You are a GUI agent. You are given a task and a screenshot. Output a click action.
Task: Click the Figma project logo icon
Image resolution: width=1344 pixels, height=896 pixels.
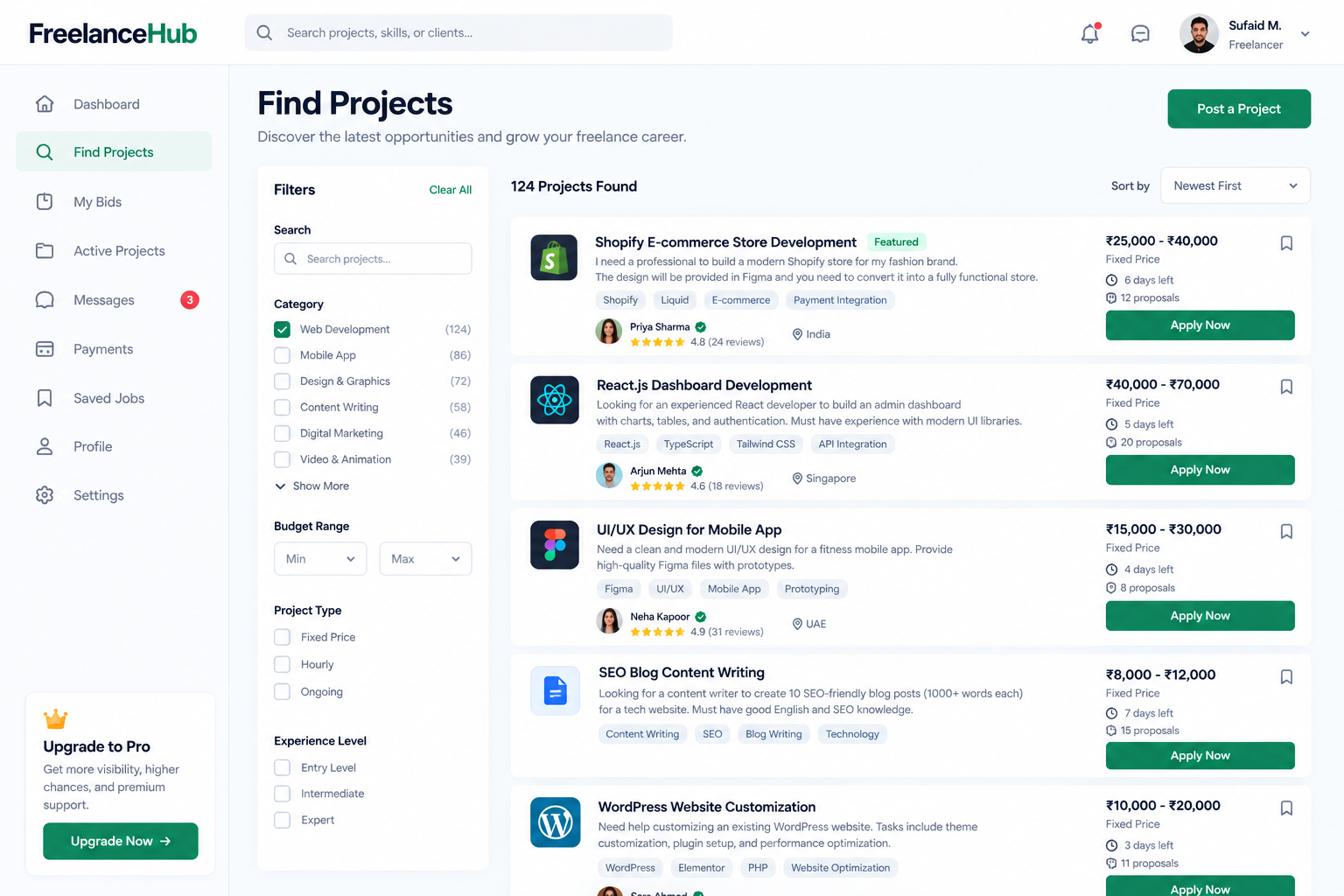coord(555,545)
